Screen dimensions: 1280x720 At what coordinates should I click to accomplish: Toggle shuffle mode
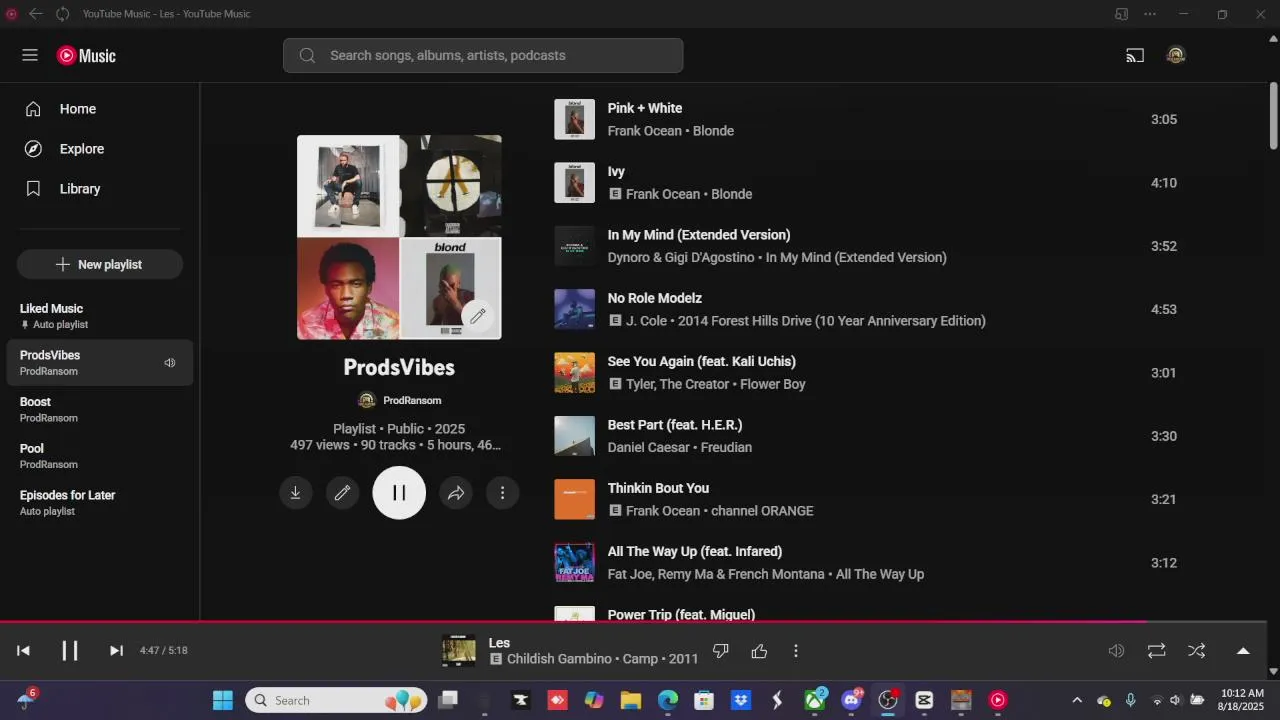(1196, 651)
